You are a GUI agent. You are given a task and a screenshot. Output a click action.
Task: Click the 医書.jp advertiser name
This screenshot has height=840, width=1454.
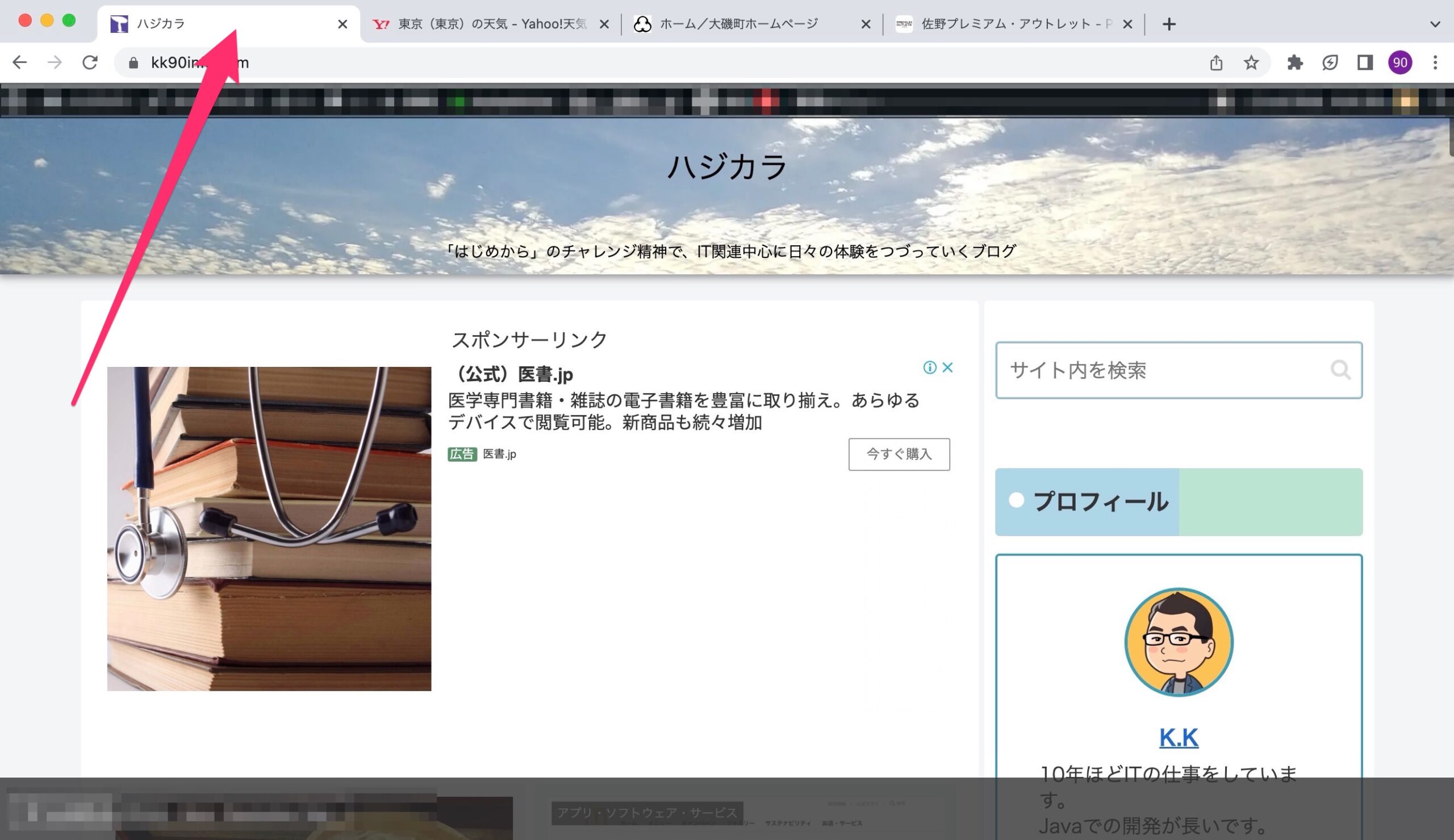(499, 454)
